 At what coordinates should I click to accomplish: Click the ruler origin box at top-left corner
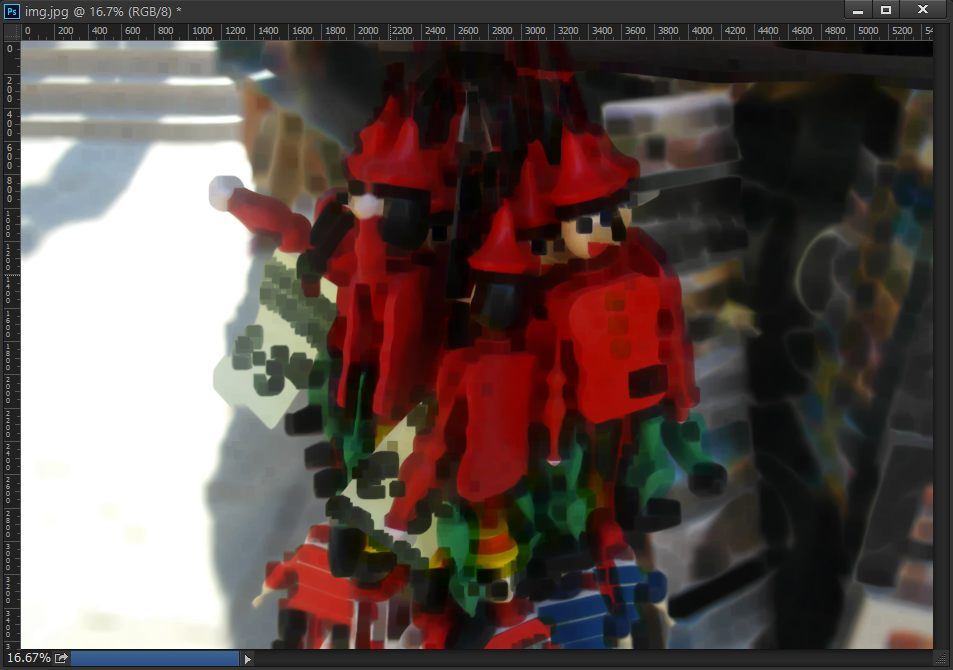tap(10, 31)
